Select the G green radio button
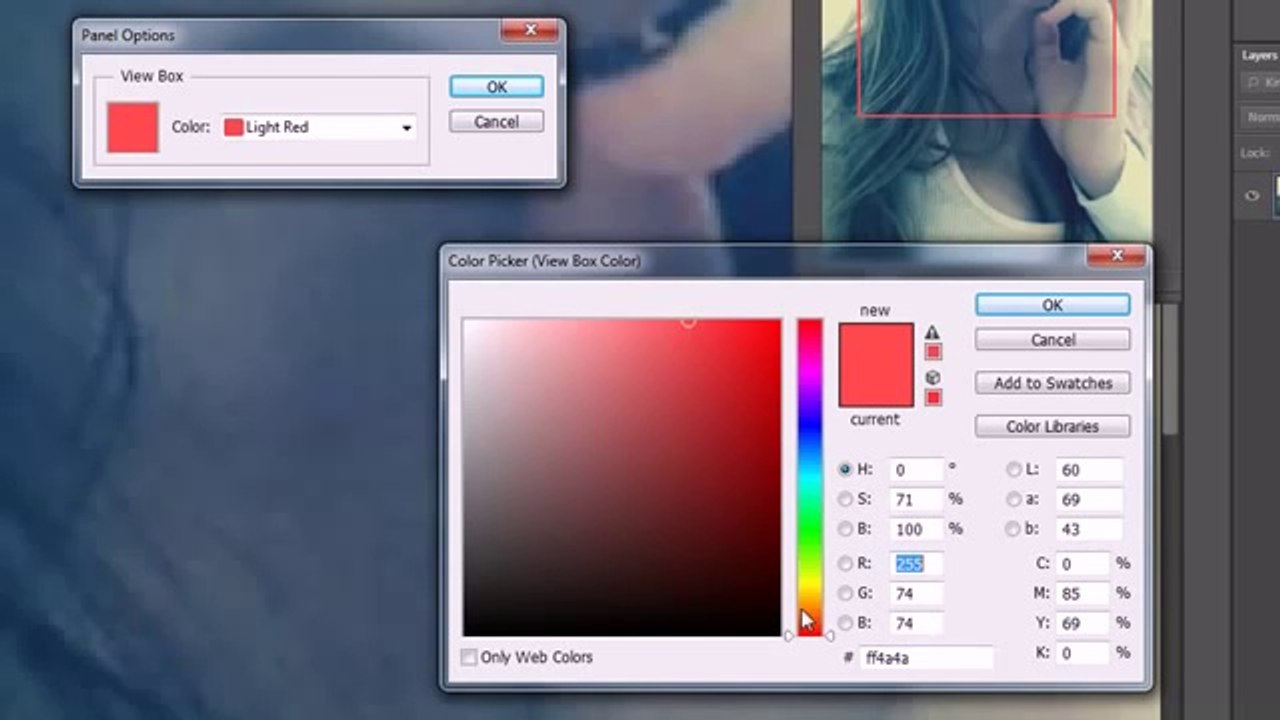 846,593
